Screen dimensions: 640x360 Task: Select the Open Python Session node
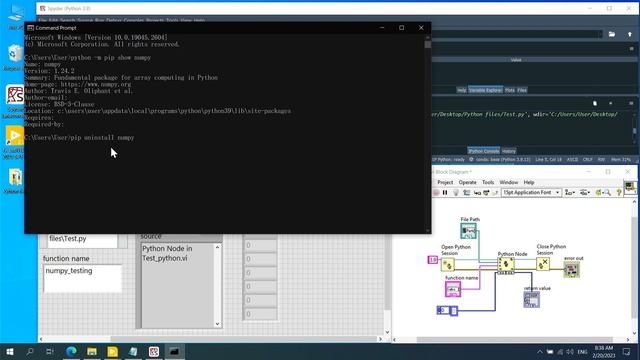click(448, 264)
